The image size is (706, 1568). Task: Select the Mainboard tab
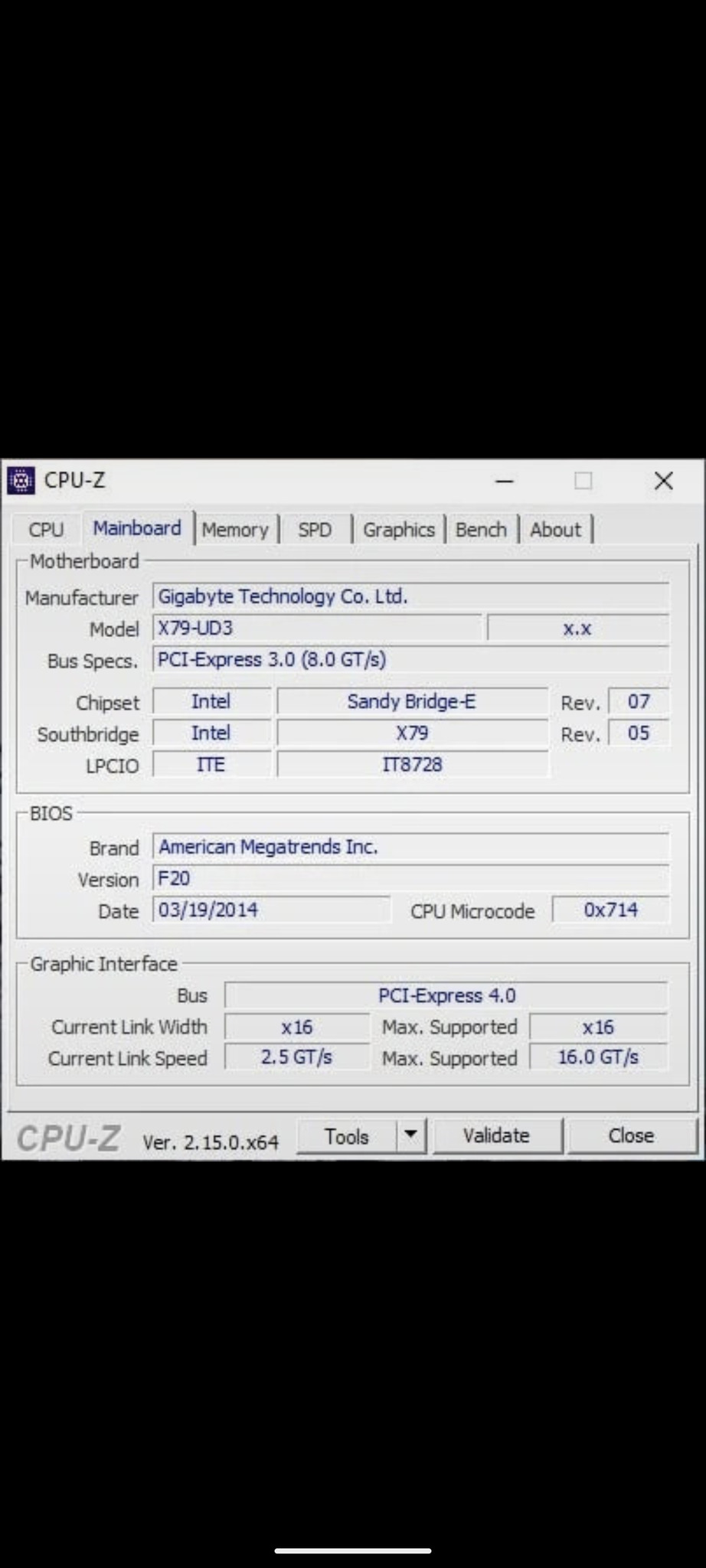coord(137,528)
